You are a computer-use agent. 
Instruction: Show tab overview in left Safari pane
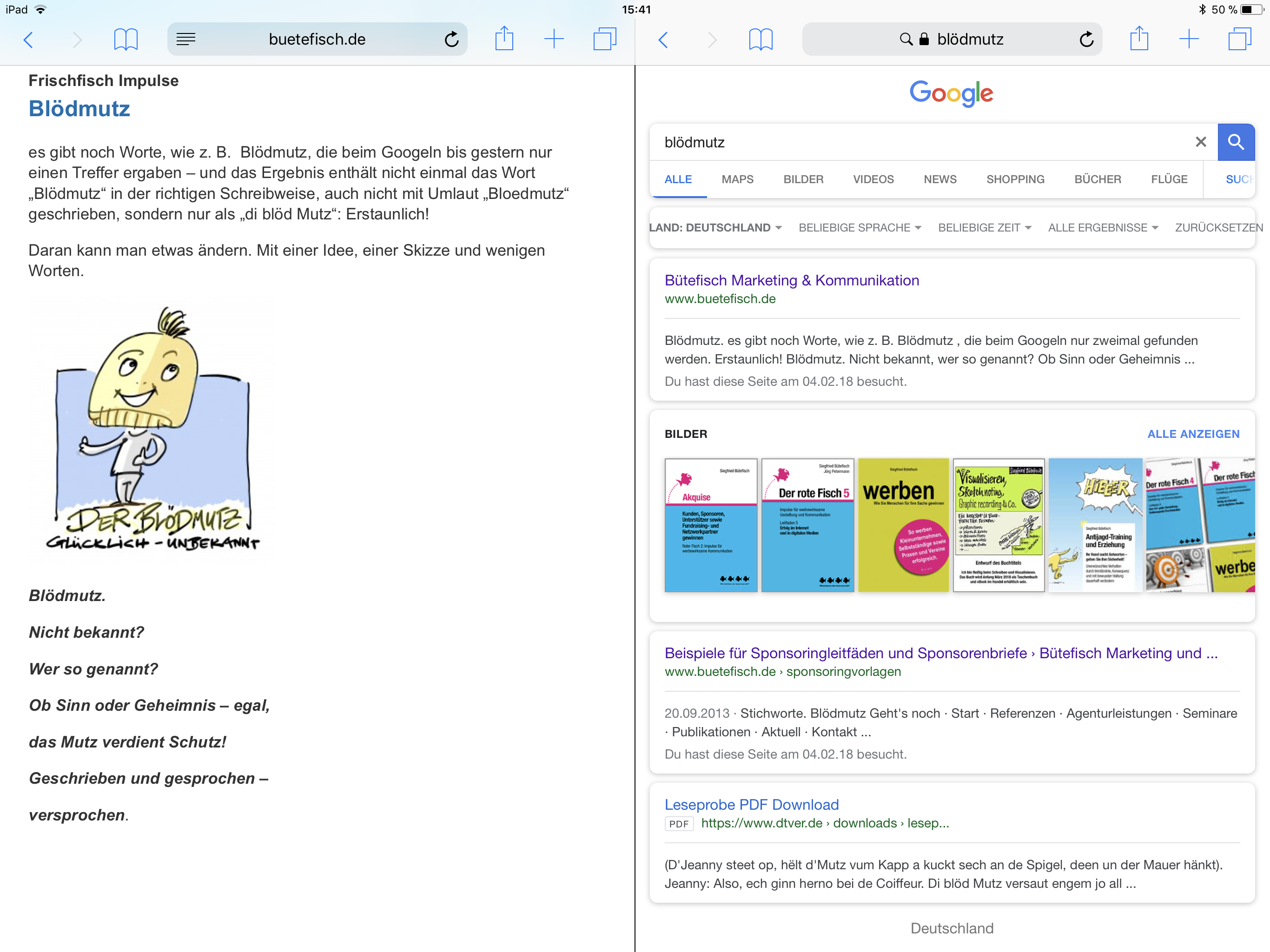pos(605,39)
